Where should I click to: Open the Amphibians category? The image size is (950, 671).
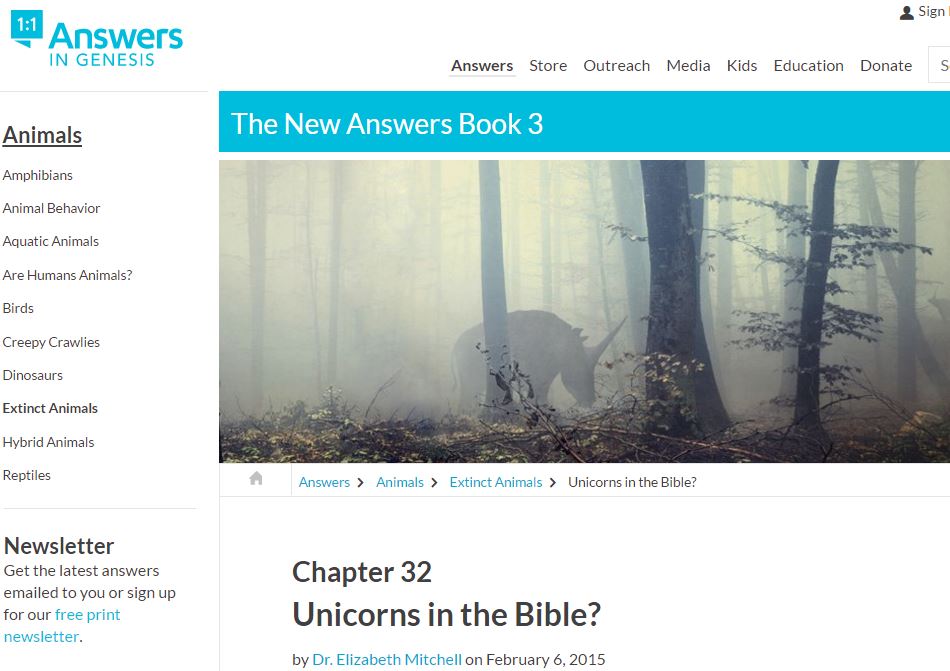click(38, 175)
